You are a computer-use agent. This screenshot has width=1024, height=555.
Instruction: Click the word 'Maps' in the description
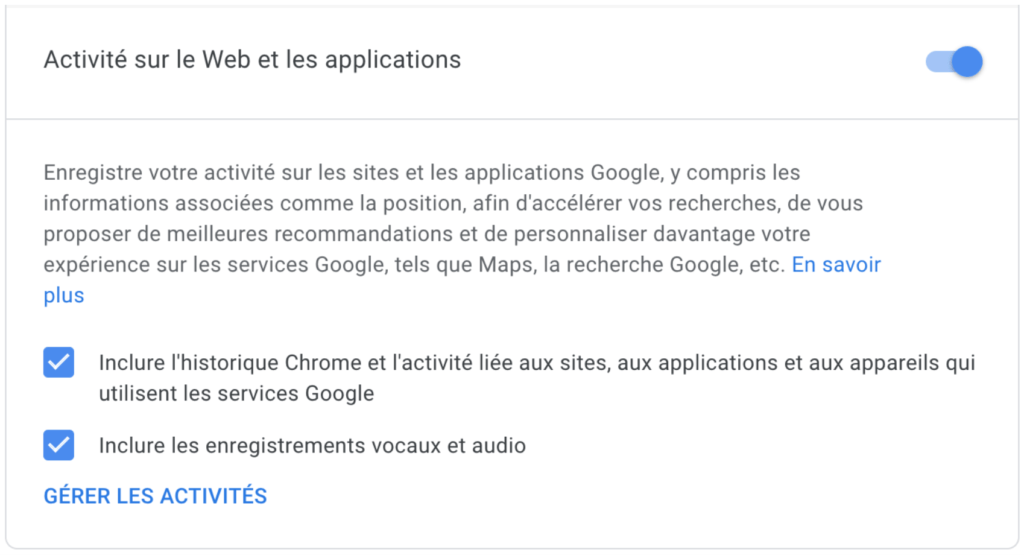point(566,265)
